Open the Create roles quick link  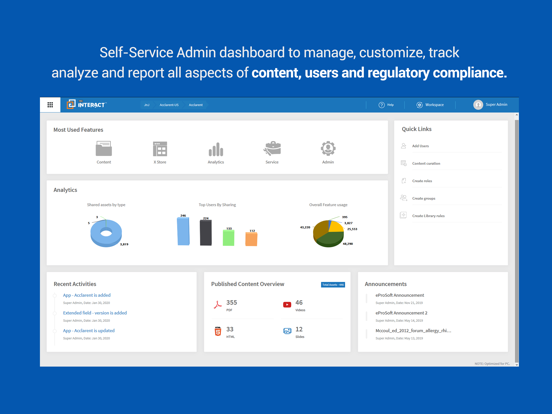(422, 181)
